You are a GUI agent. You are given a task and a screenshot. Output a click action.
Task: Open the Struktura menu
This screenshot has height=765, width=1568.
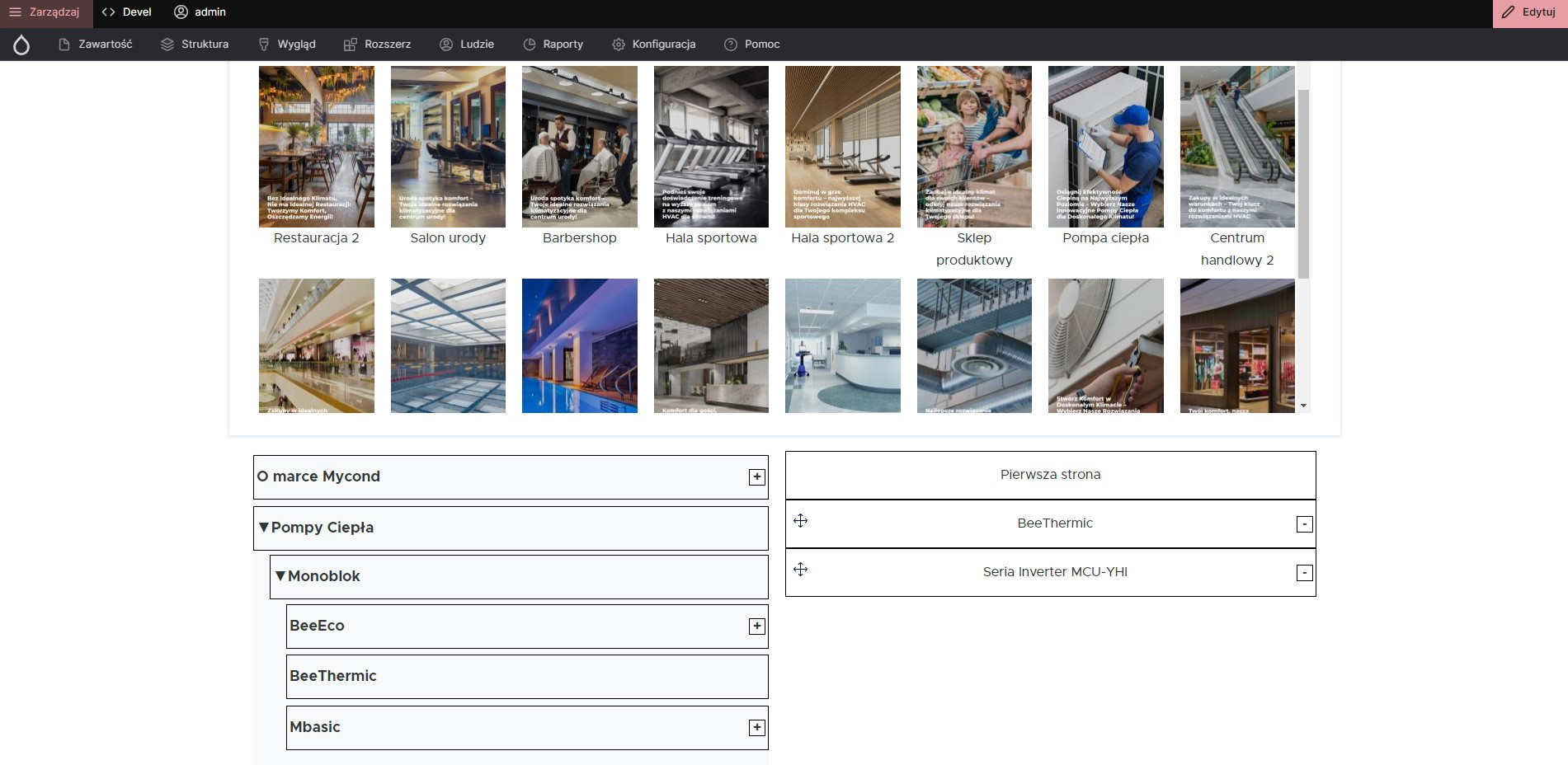point(195,45)
